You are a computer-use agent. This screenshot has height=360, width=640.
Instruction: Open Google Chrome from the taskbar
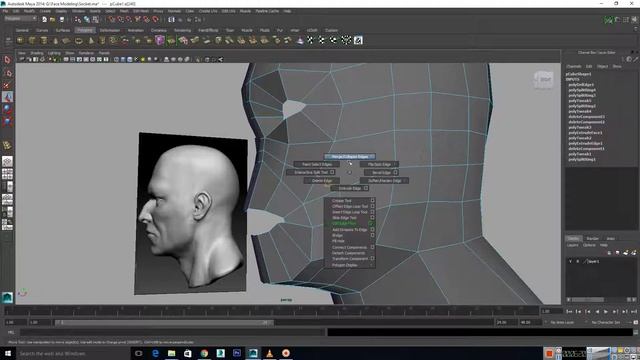click(204, 353)
